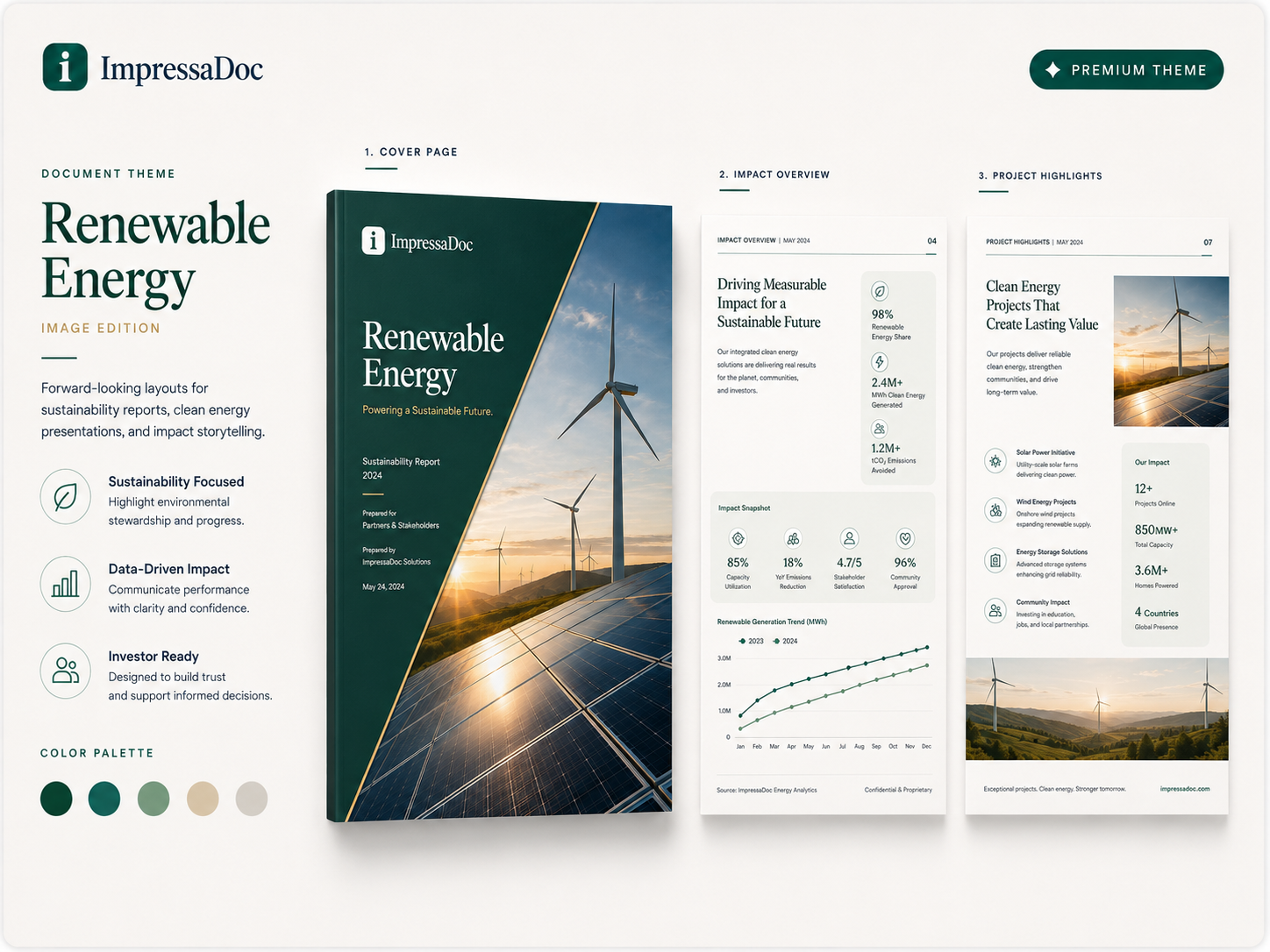Image resolution: width=1270 pixels, height=952 pixels.
Task: Click the ImpressaDoc logo icon in the header
Action: point(65,67)
